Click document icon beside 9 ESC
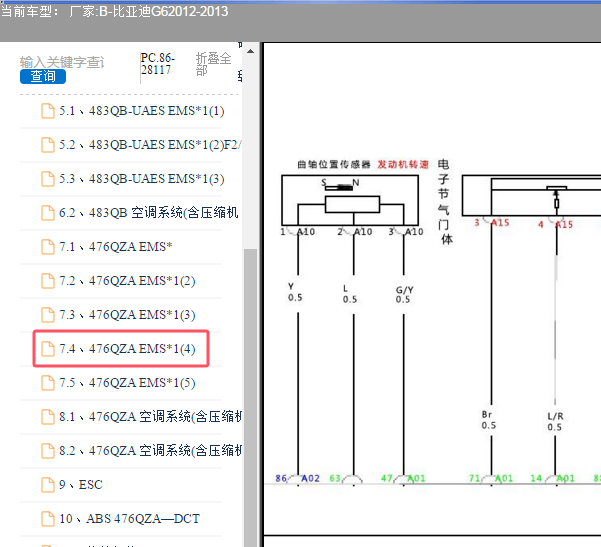Screen dimensions: 601x547 pyautogui.click(x=48, y=485)
